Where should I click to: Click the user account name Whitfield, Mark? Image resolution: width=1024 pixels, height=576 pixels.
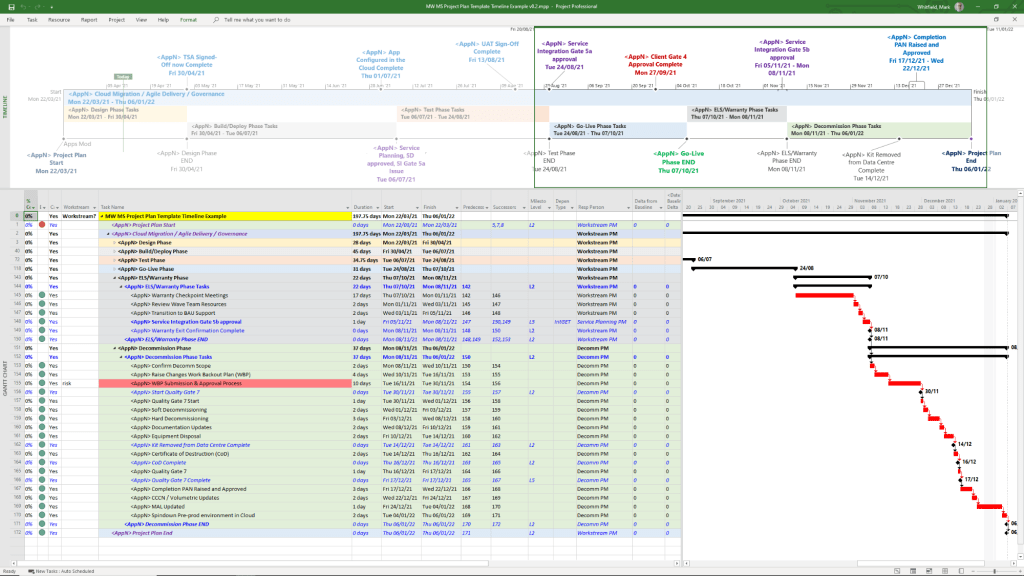coord(932,6)
